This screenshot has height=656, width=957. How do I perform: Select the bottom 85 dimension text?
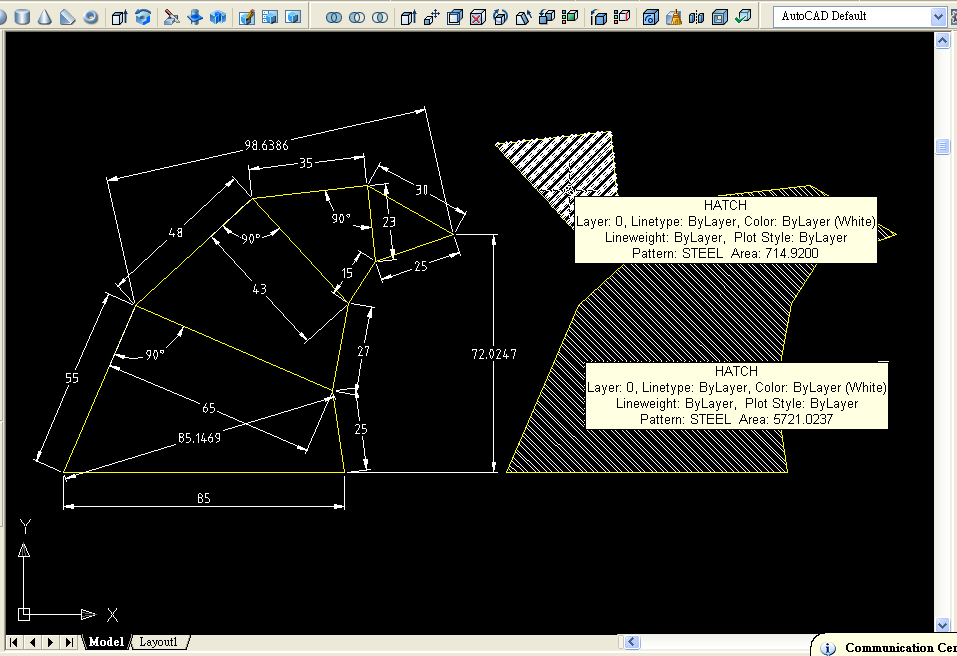(x=204, y=499)
